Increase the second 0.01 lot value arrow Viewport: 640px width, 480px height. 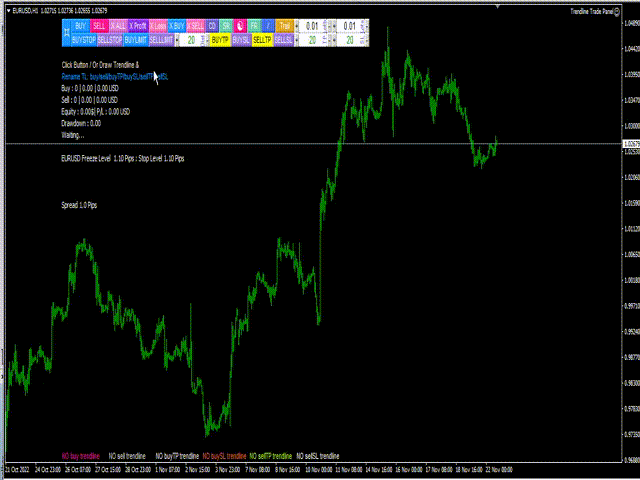point(367,26)
